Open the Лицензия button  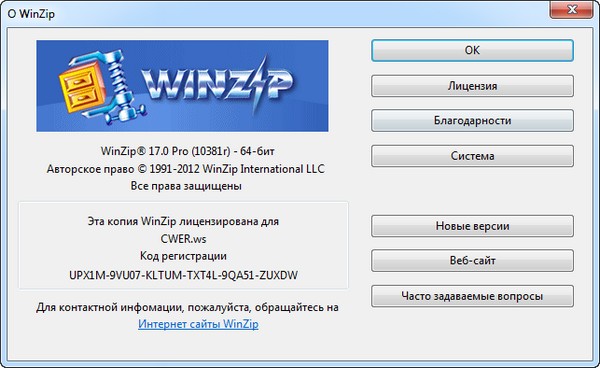472,86
